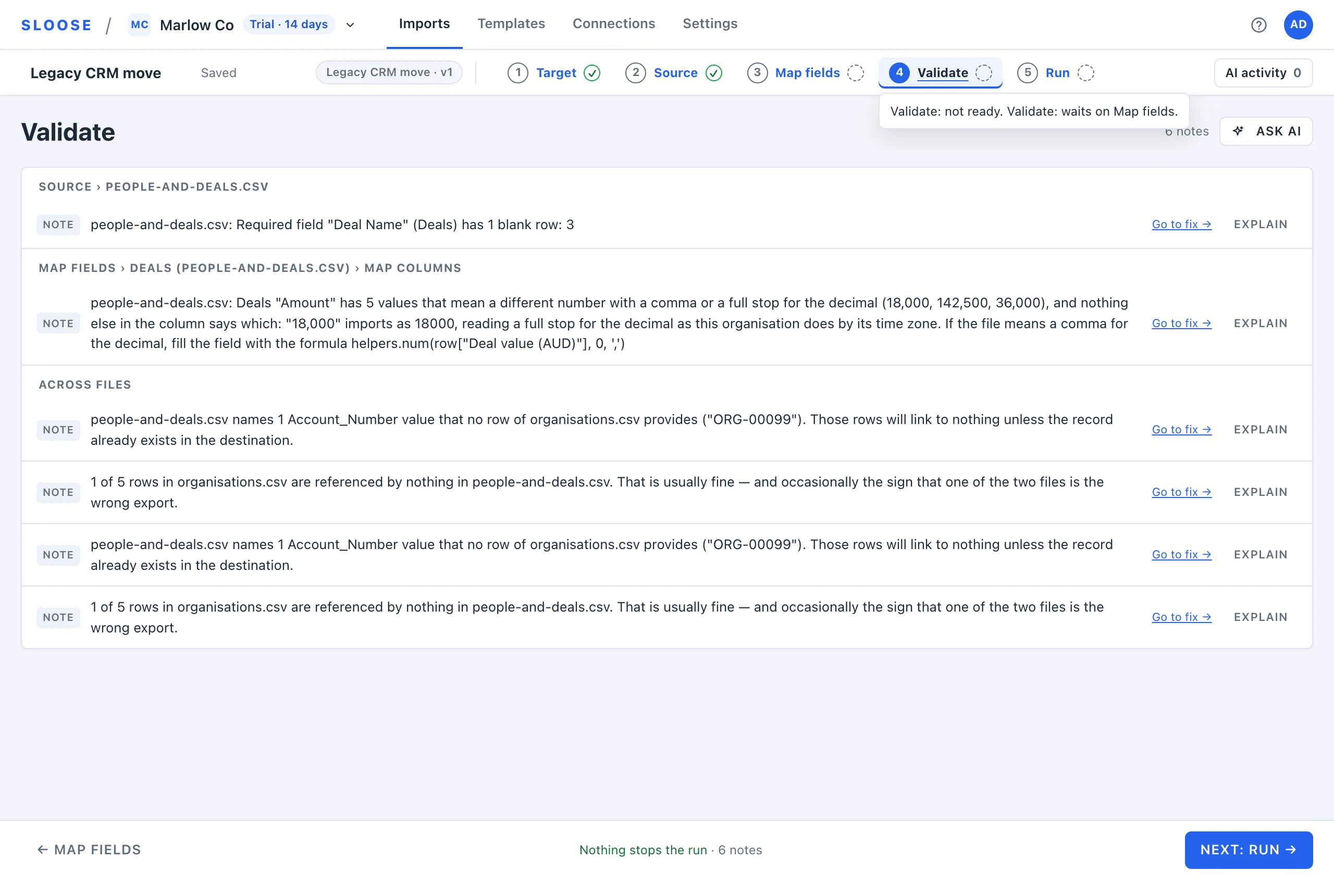Click the ACROSS FILES section heading
The width and height of the screenshot is (1334, 896).
(84, 385)
